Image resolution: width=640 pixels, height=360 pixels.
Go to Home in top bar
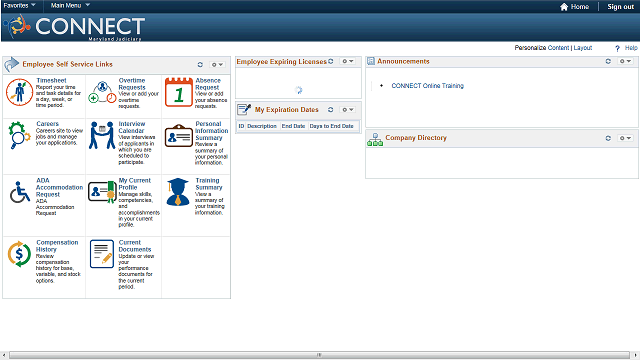[580, 7]
